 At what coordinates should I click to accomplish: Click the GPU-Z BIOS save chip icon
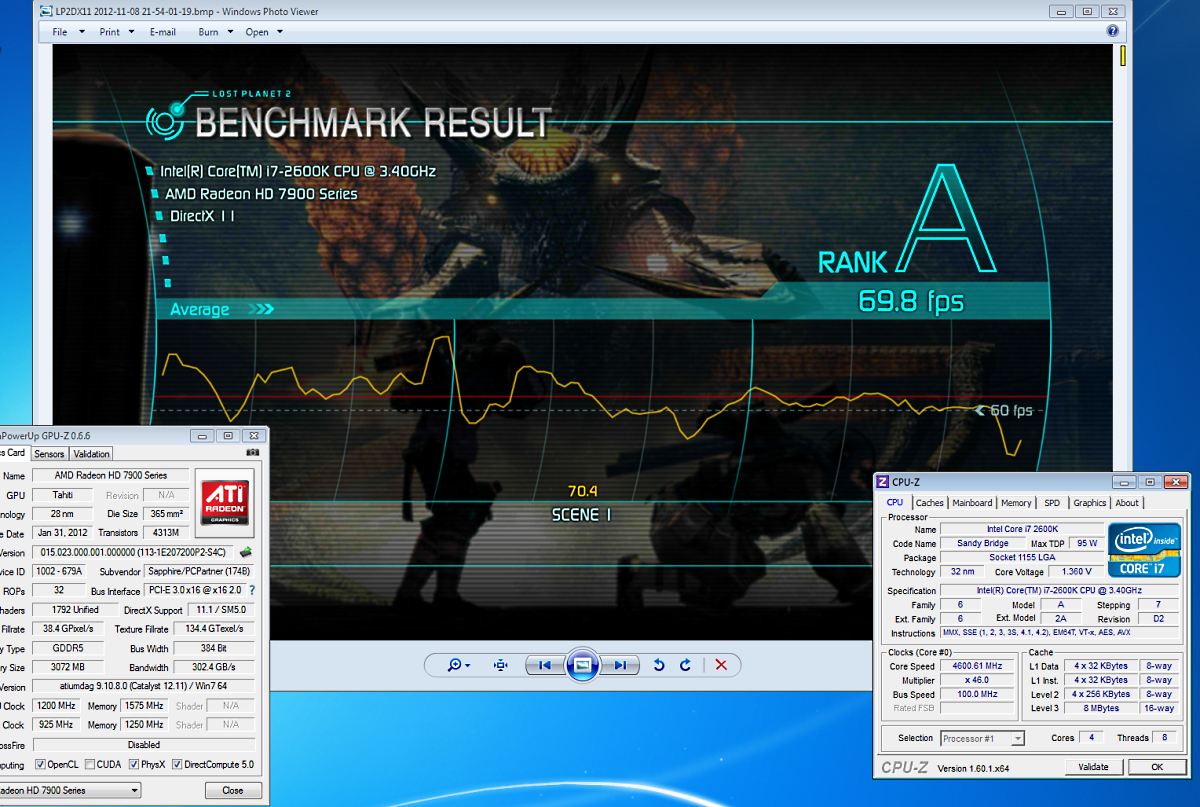(246, 552)
